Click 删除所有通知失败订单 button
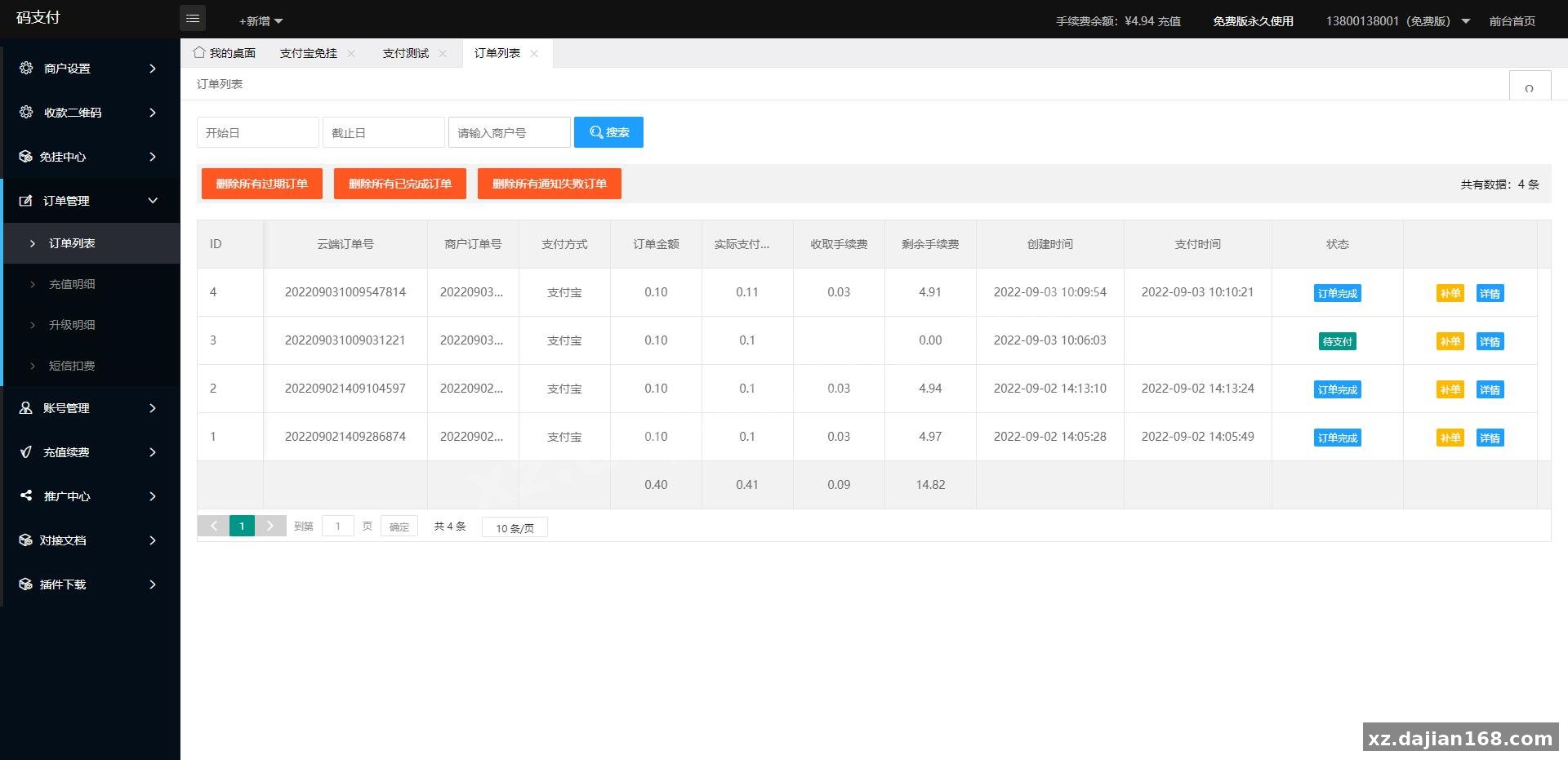 point(550,184)
